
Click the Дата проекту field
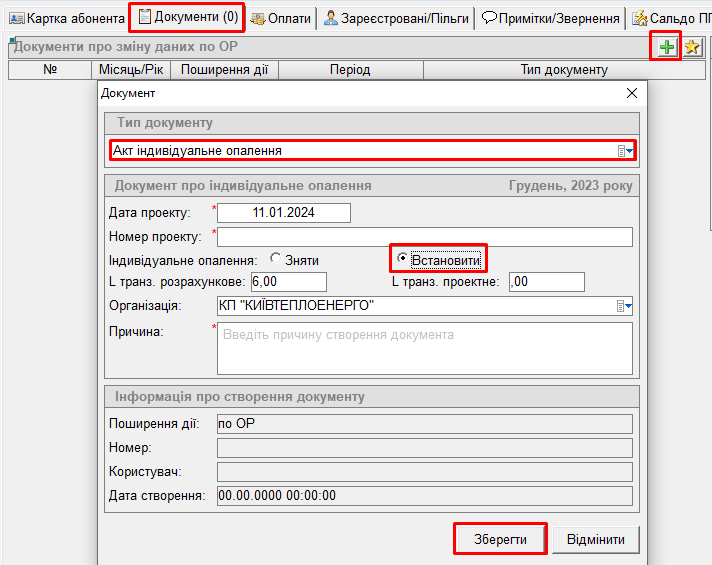coord(283,213)
